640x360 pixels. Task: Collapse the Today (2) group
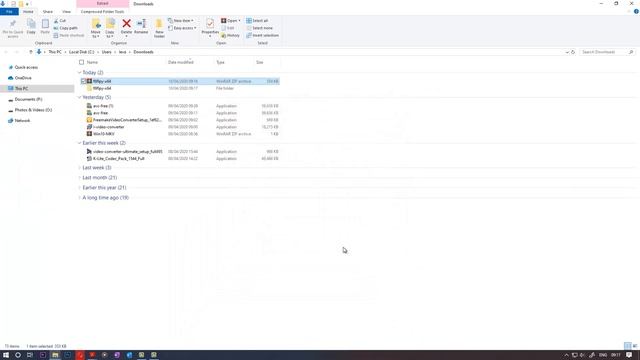[x=80, y=73]
